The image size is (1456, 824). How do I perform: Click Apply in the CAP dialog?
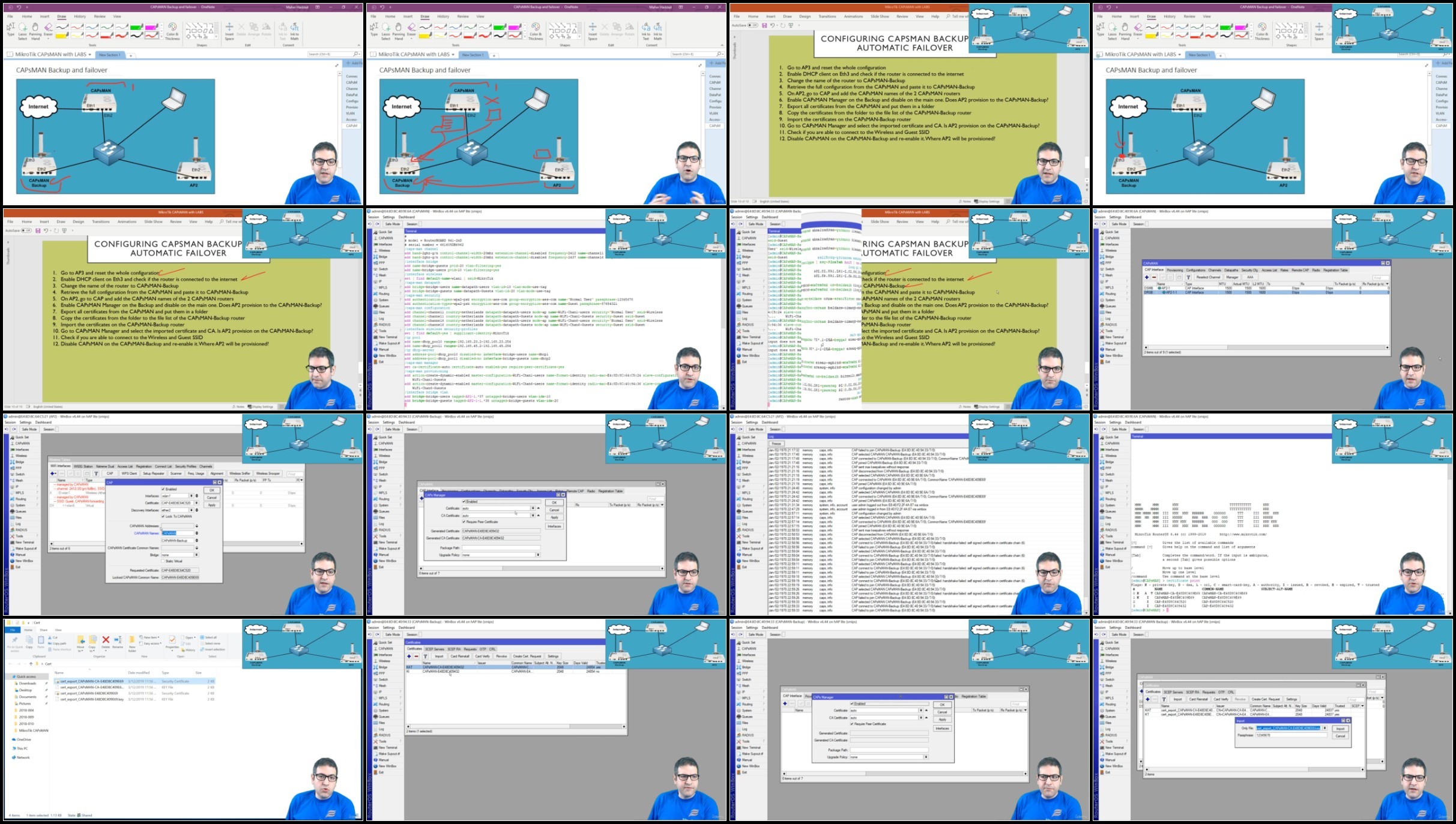click(x=212, y=505)
